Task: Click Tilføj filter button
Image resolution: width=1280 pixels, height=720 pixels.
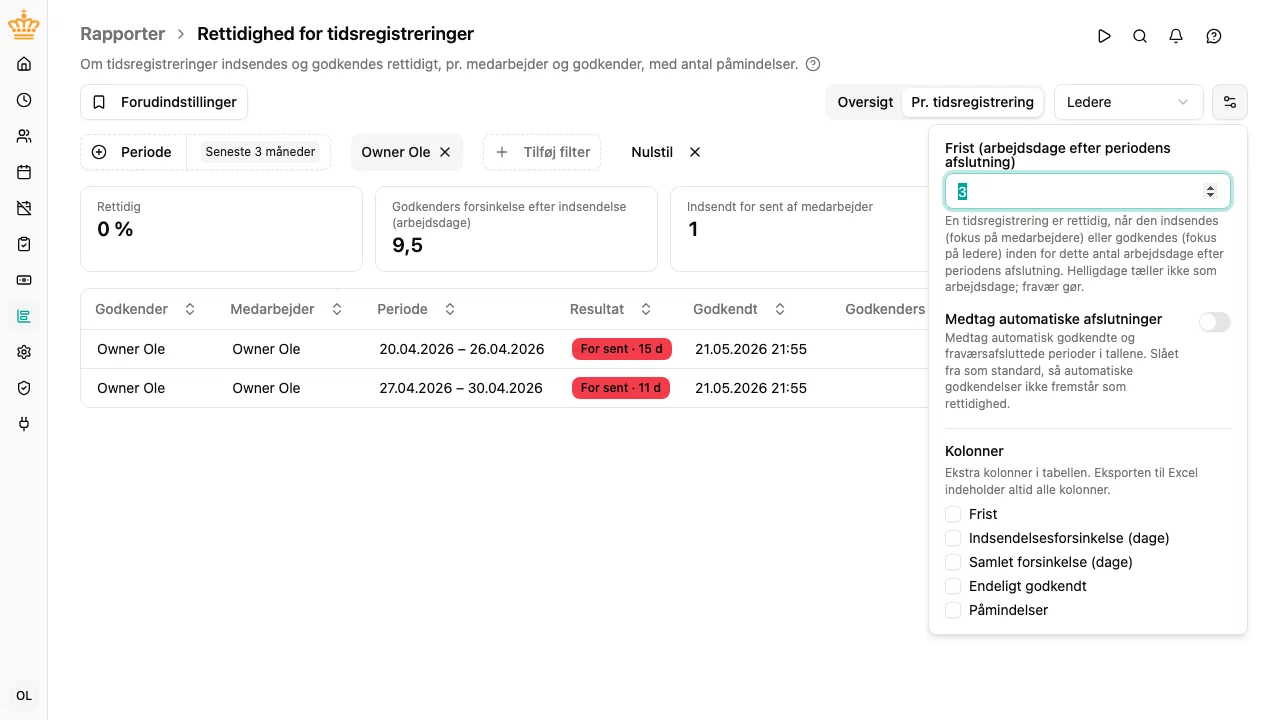Action: tap(542, 152)
